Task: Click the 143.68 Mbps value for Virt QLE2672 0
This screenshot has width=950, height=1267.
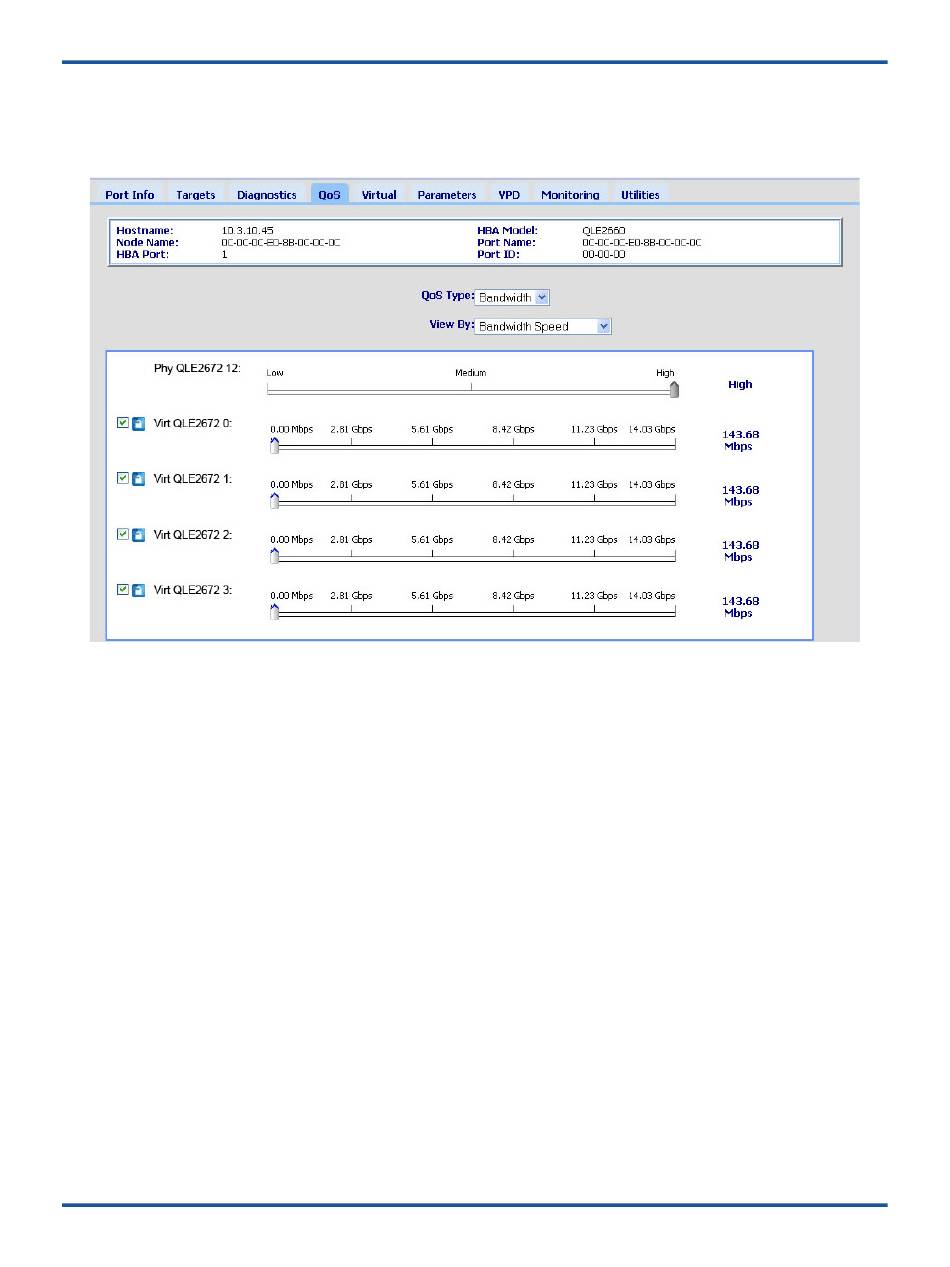Action: pos(740,440)
